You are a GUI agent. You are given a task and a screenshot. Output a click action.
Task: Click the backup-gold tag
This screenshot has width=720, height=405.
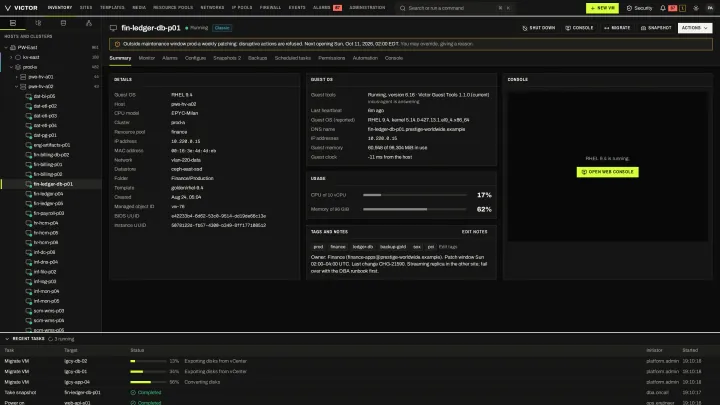coord(393,247)
